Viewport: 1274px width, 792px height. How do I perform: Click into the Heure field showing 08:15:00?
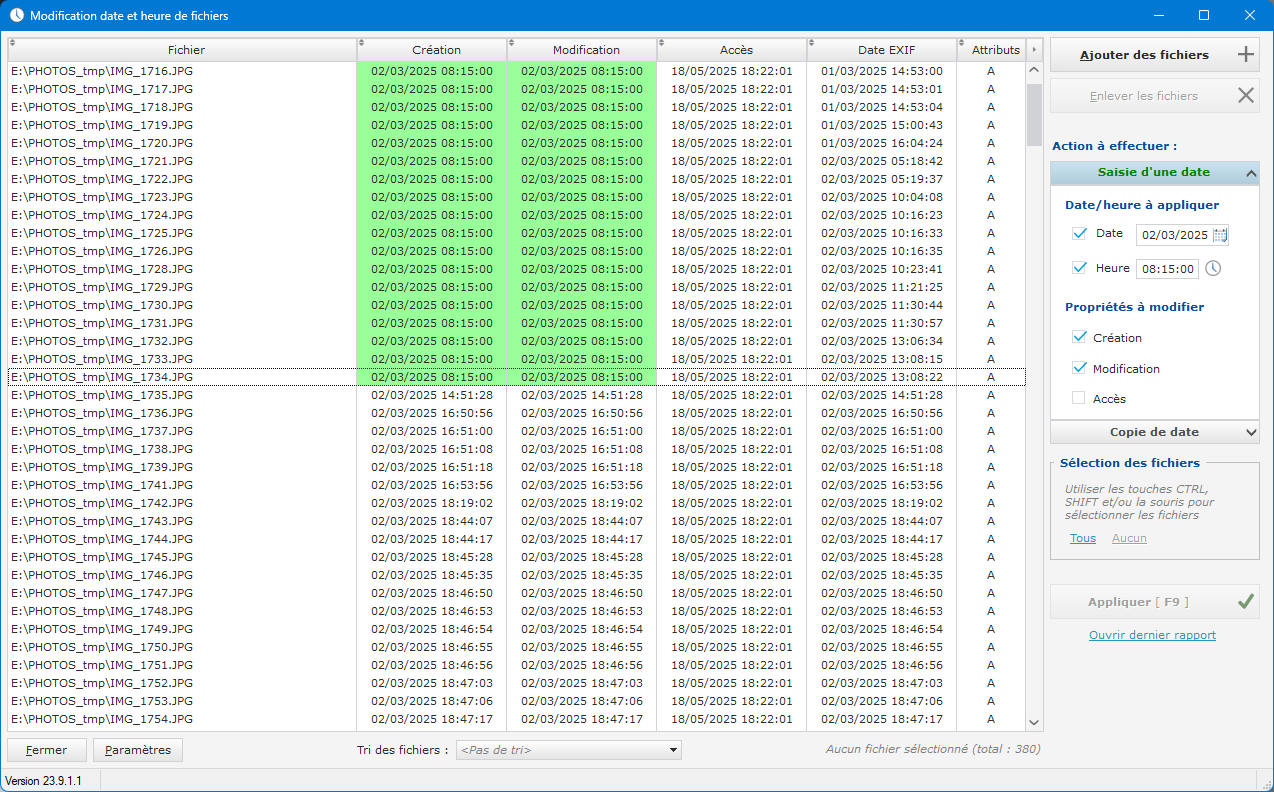click(x=1167, y=269)
